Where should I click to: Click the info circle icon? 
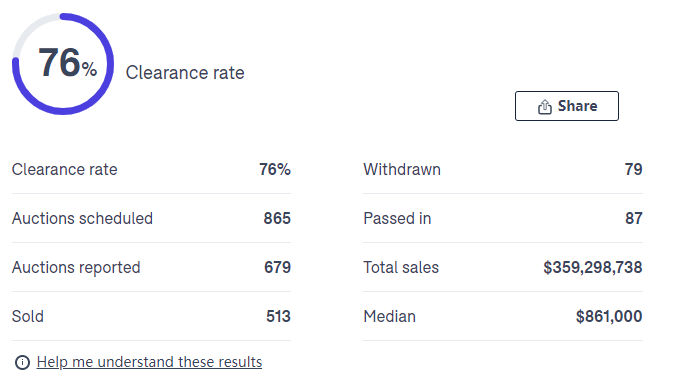coord(22,362)
